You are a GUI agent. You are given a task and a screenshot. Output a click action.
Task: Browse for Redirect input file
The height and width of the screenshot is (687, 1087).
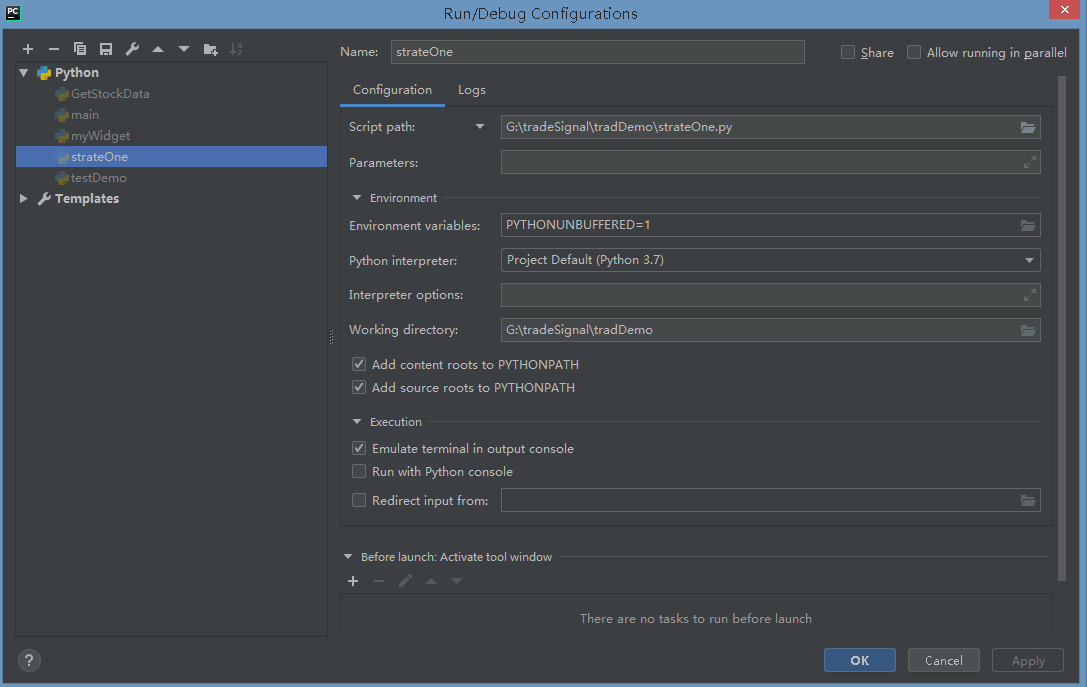coord(1027,501)
